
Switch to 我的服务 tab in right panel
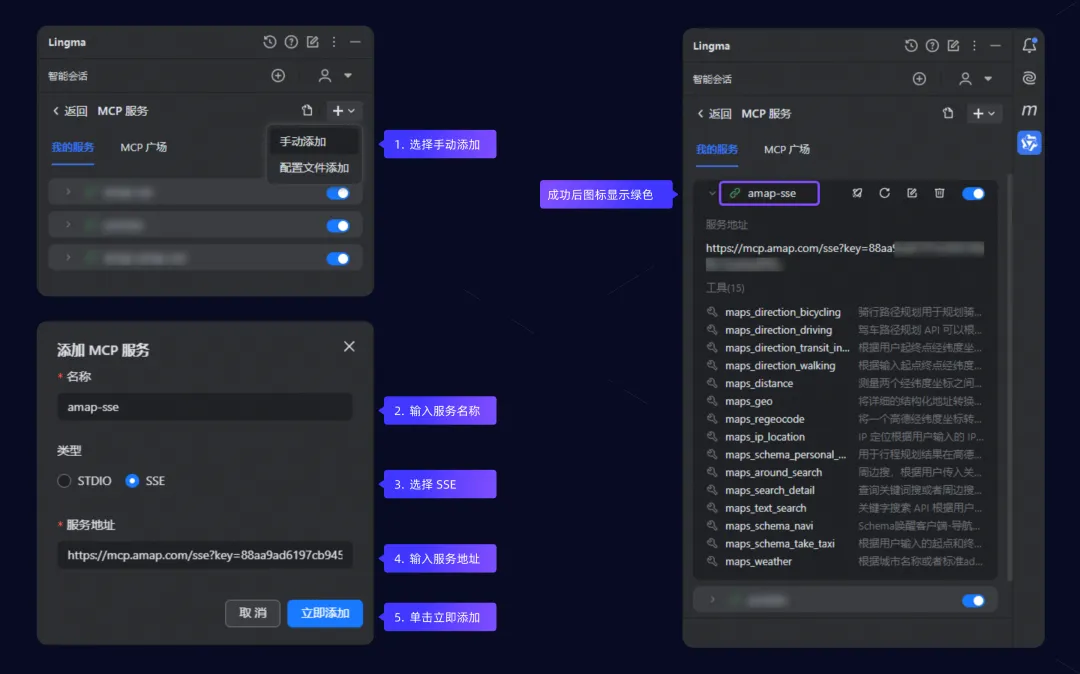[x=716, y=149]
